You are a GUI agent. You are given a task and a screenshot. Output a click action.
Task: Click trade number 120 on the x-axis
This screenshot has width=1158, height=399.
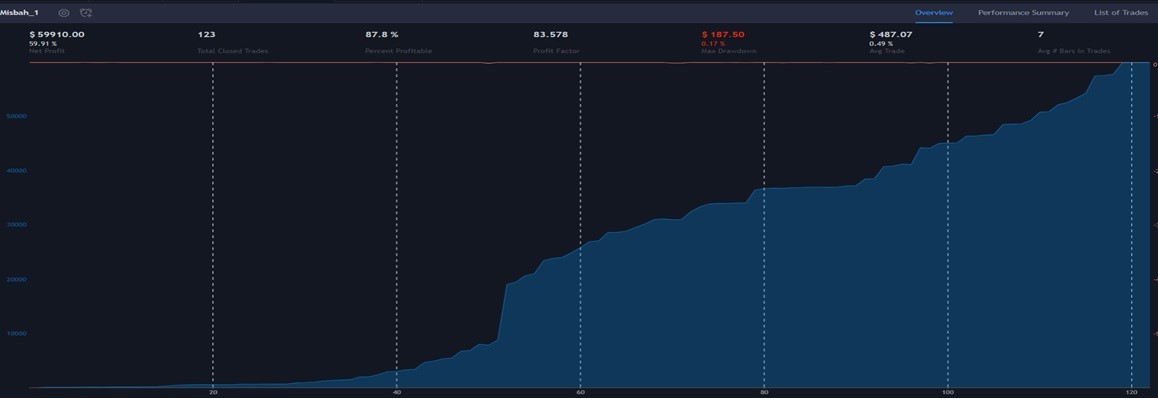pos(1131,394)
